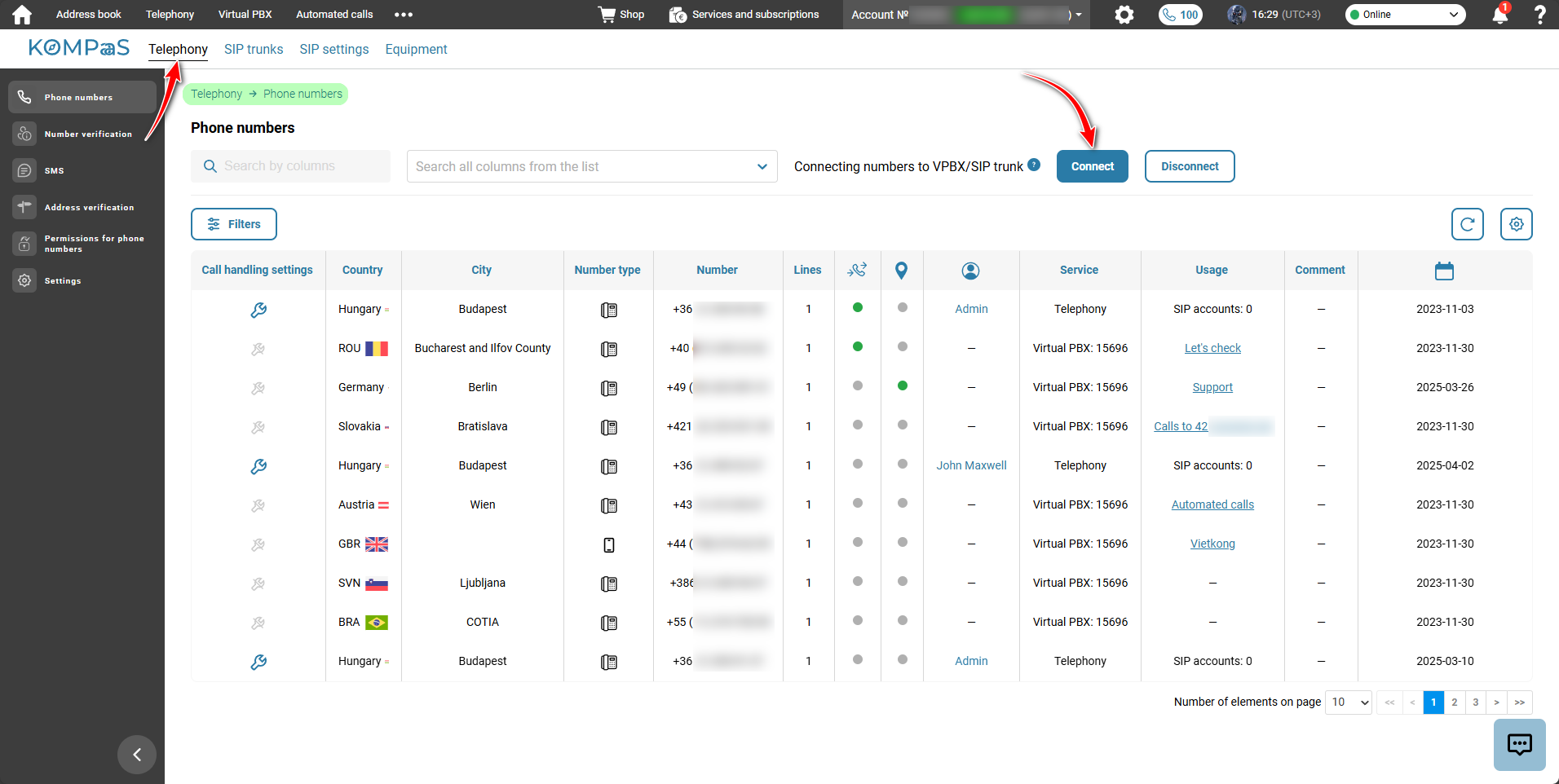Expand the Account № dropdown
The width and height of the screenshot is (1559, 784).
[966, 15]
